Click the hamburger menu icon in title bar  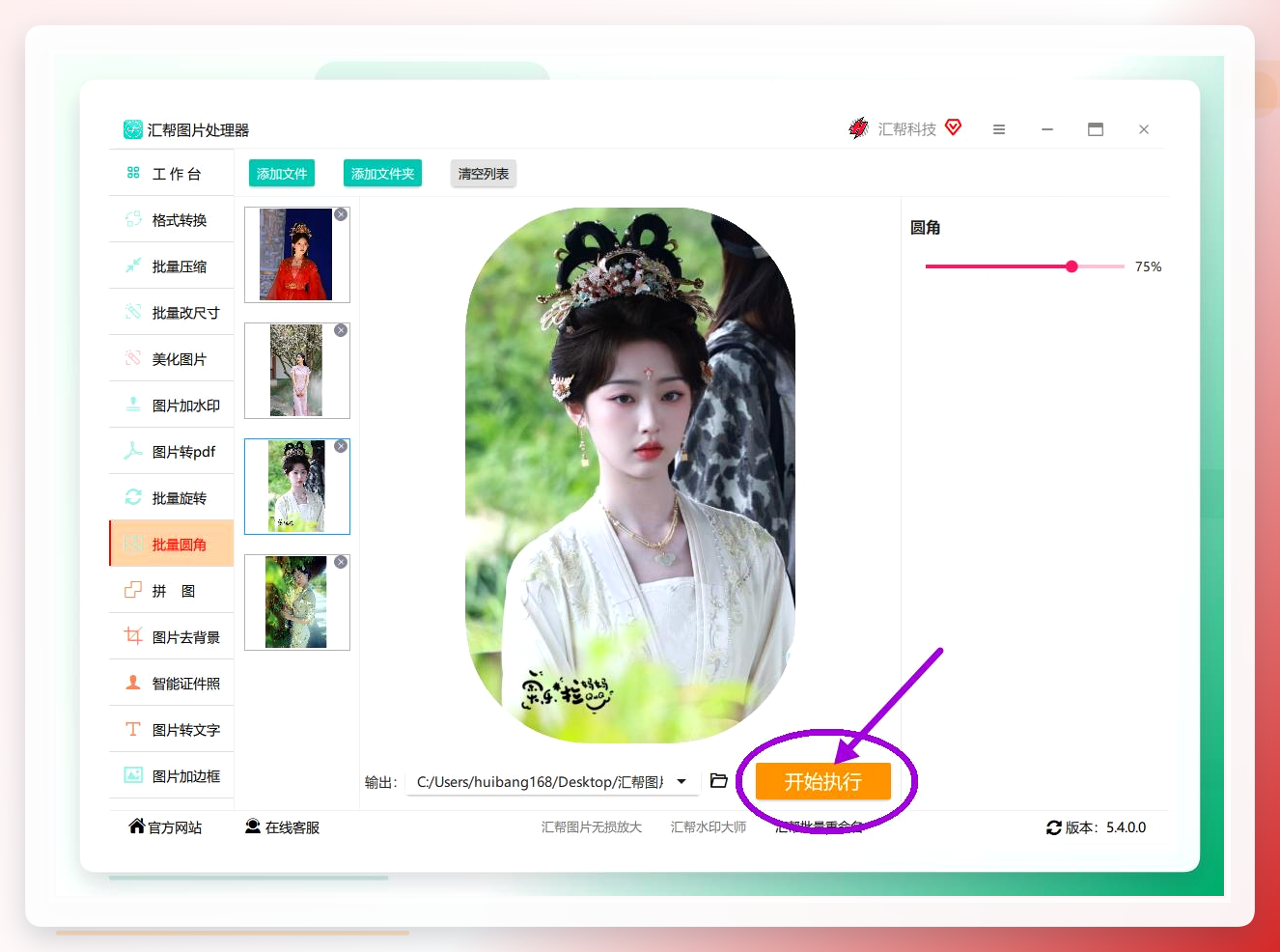point(999,129)
